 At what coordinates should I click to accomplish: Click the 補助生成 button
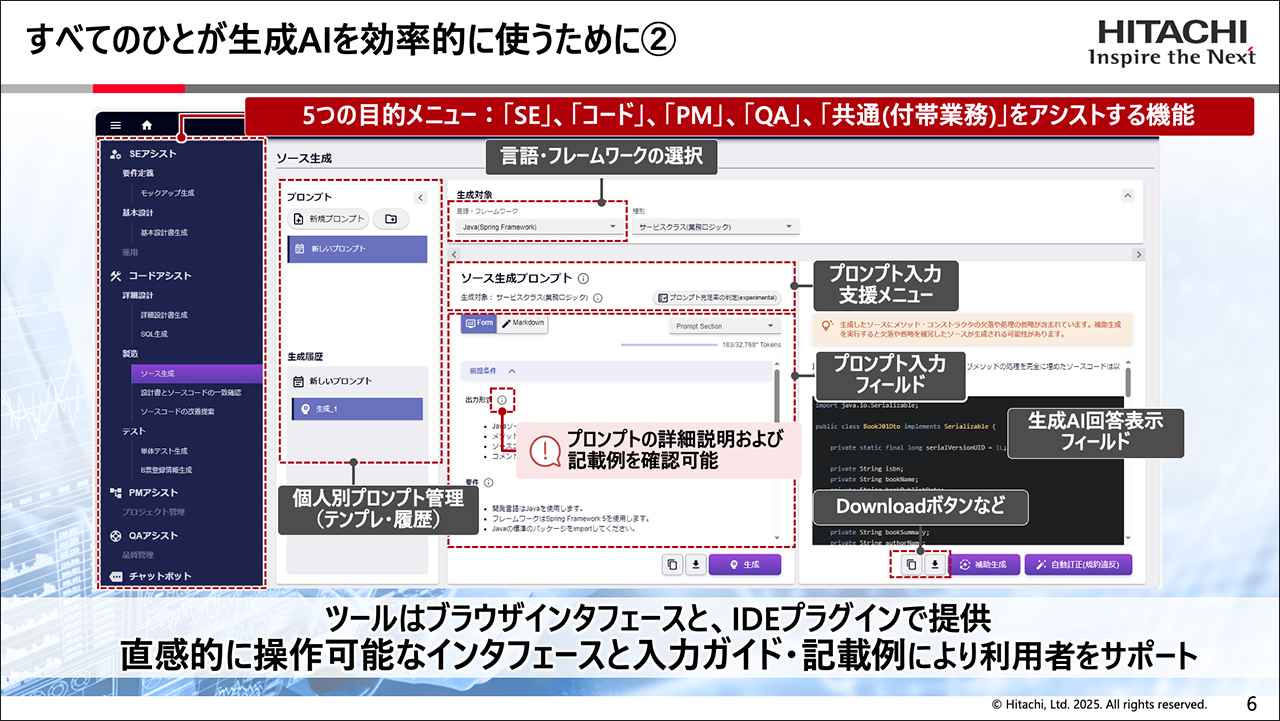click(x=984, y=565)
